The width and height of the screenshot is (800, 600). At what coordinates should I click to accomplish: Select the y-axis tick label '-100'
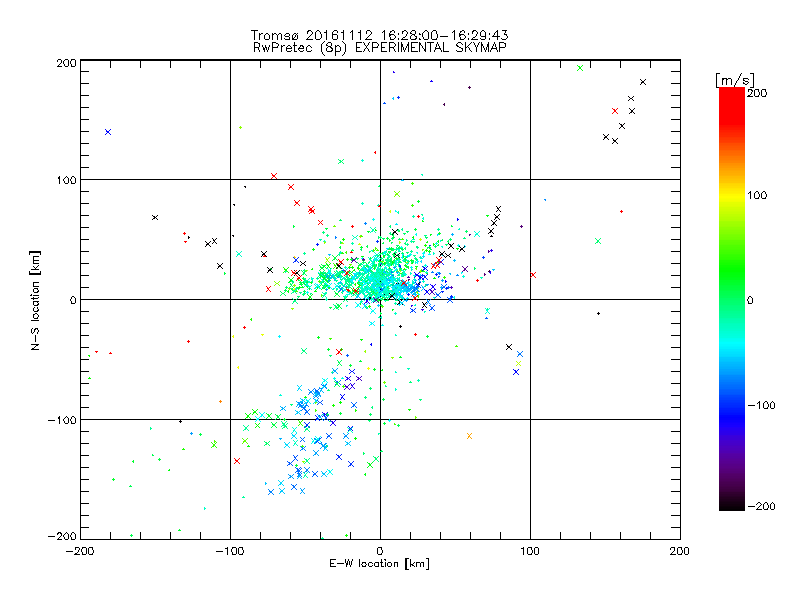pos(62,420)
